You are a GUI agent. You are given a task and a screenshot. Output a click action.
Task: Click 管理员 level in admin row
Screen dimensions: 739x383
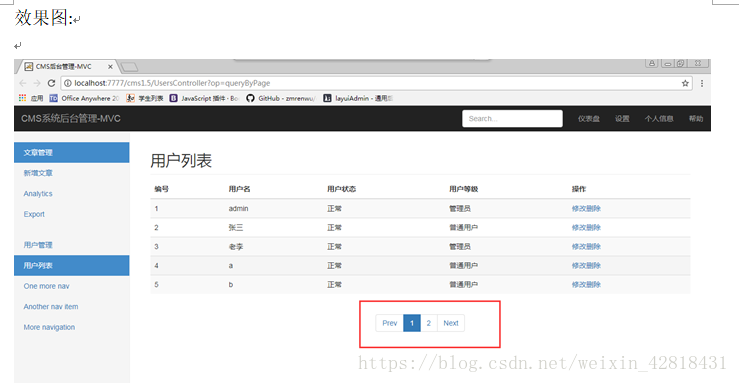[460, 209]
